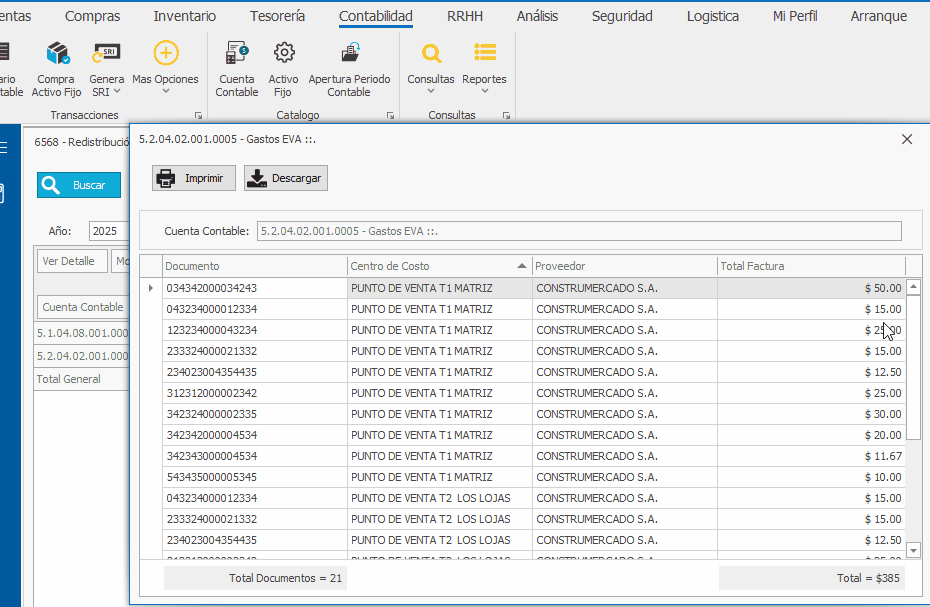
Task: Sort by Documento column header
Action: pyautogui.click(x=254, y=266)
